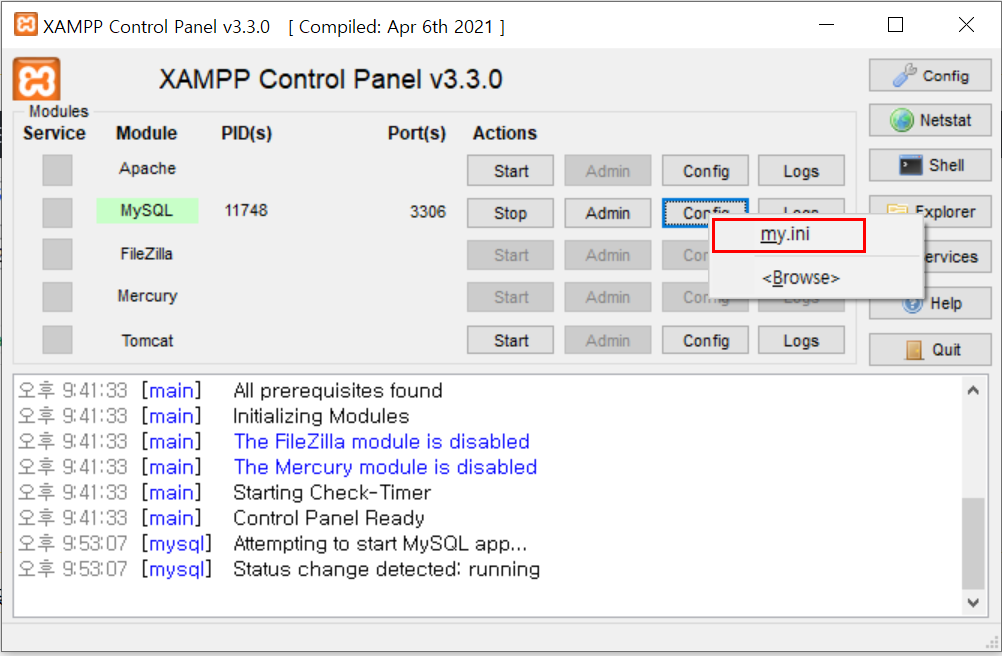Toggle the Tomcat service checkbox
The height and width of the screenshot is (656, 1002).
tap(57, 340)
